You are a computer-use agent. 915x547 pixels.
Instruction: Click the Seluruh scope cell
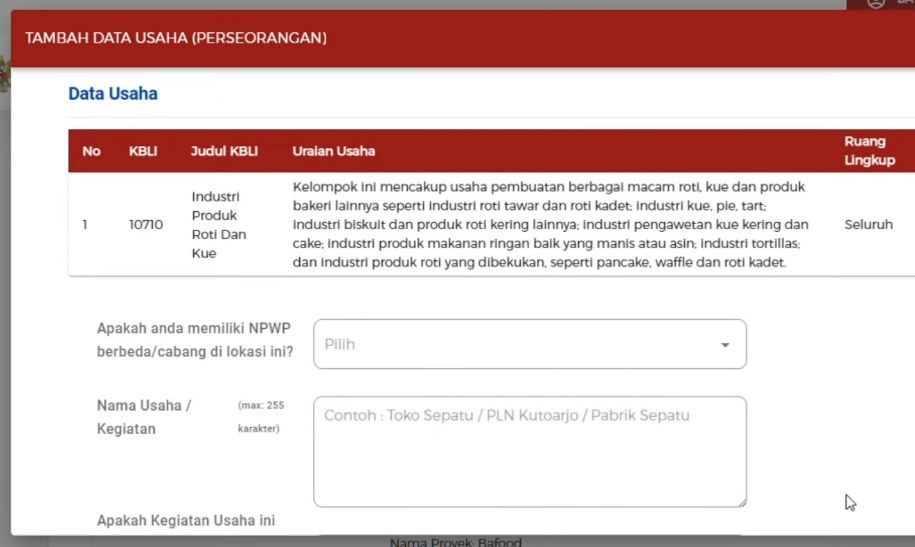coord(868,225)
